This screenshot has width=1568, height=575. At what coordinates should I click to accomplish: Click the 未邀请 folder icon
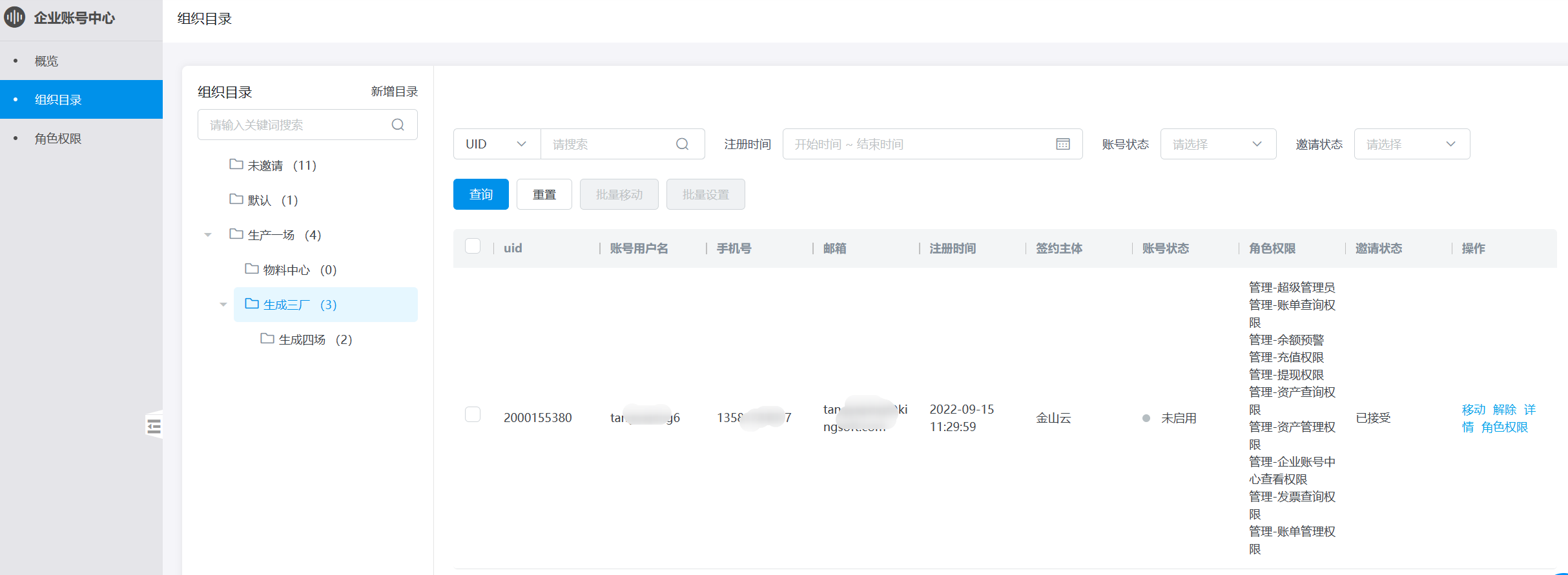(236, 165)
